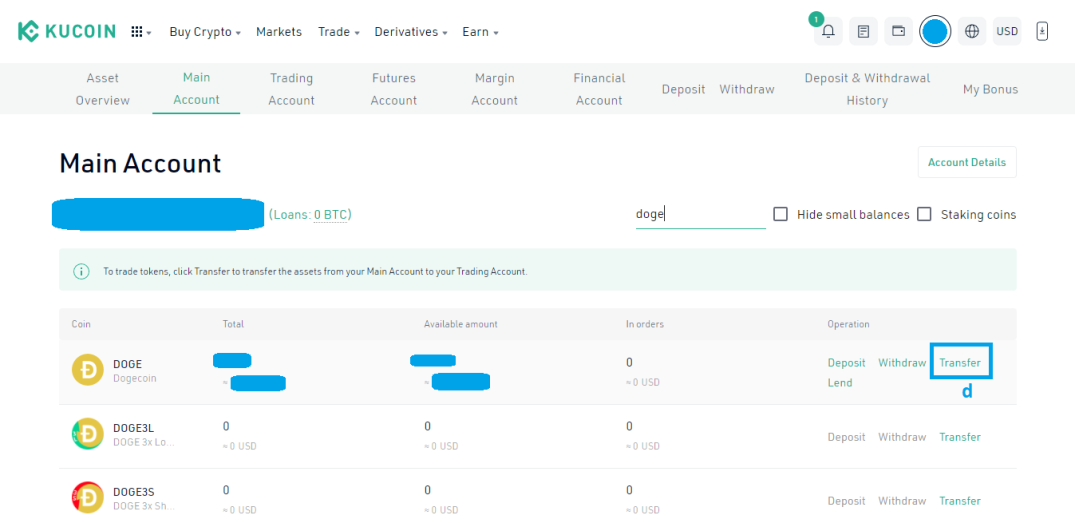This screenshot has height=523, width=1075.
Task: Click the DOGE Dogecoin coin icon
Action: tap(88, 370)
